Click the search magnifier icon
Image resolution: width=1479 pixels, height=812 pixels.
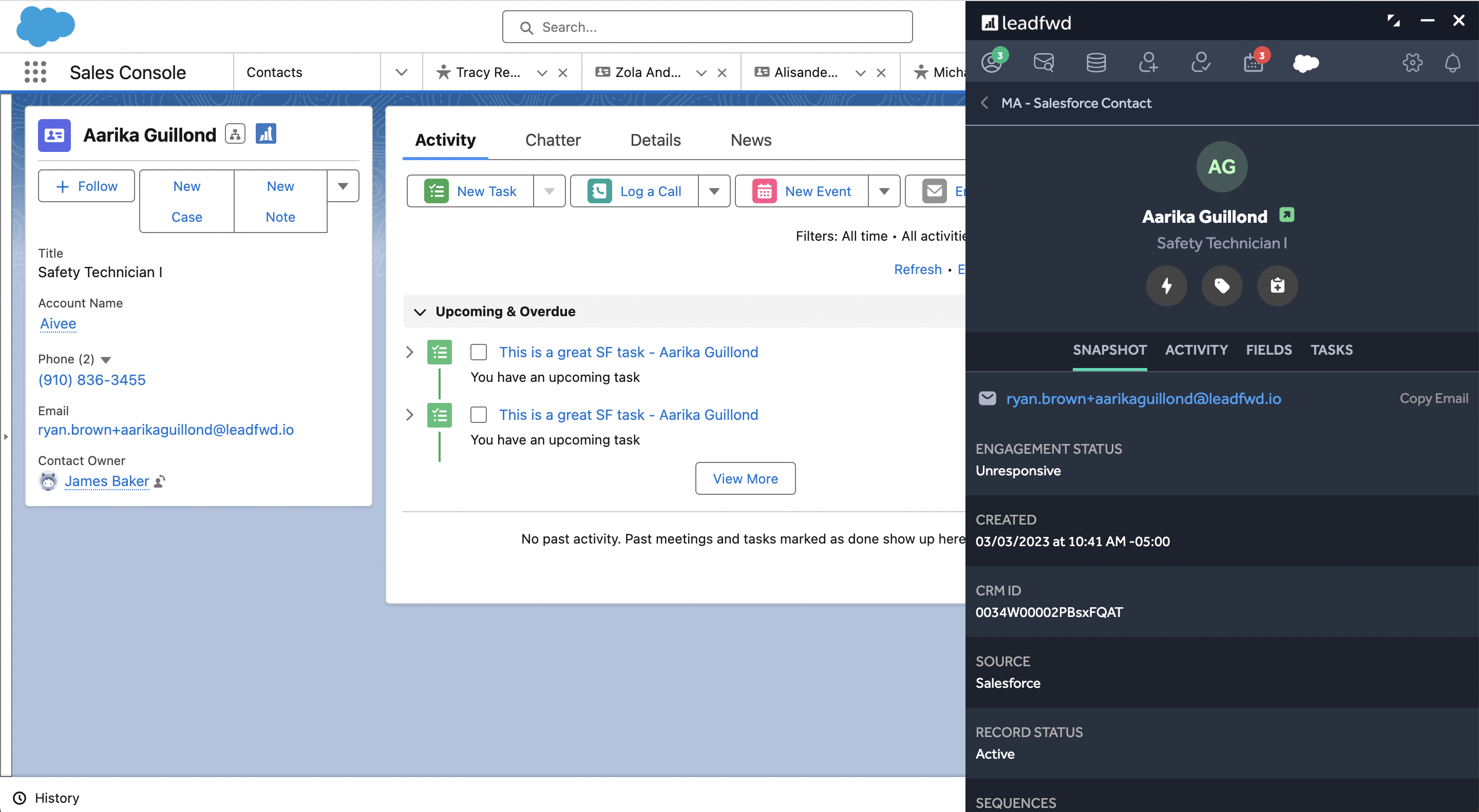point(526,28)
